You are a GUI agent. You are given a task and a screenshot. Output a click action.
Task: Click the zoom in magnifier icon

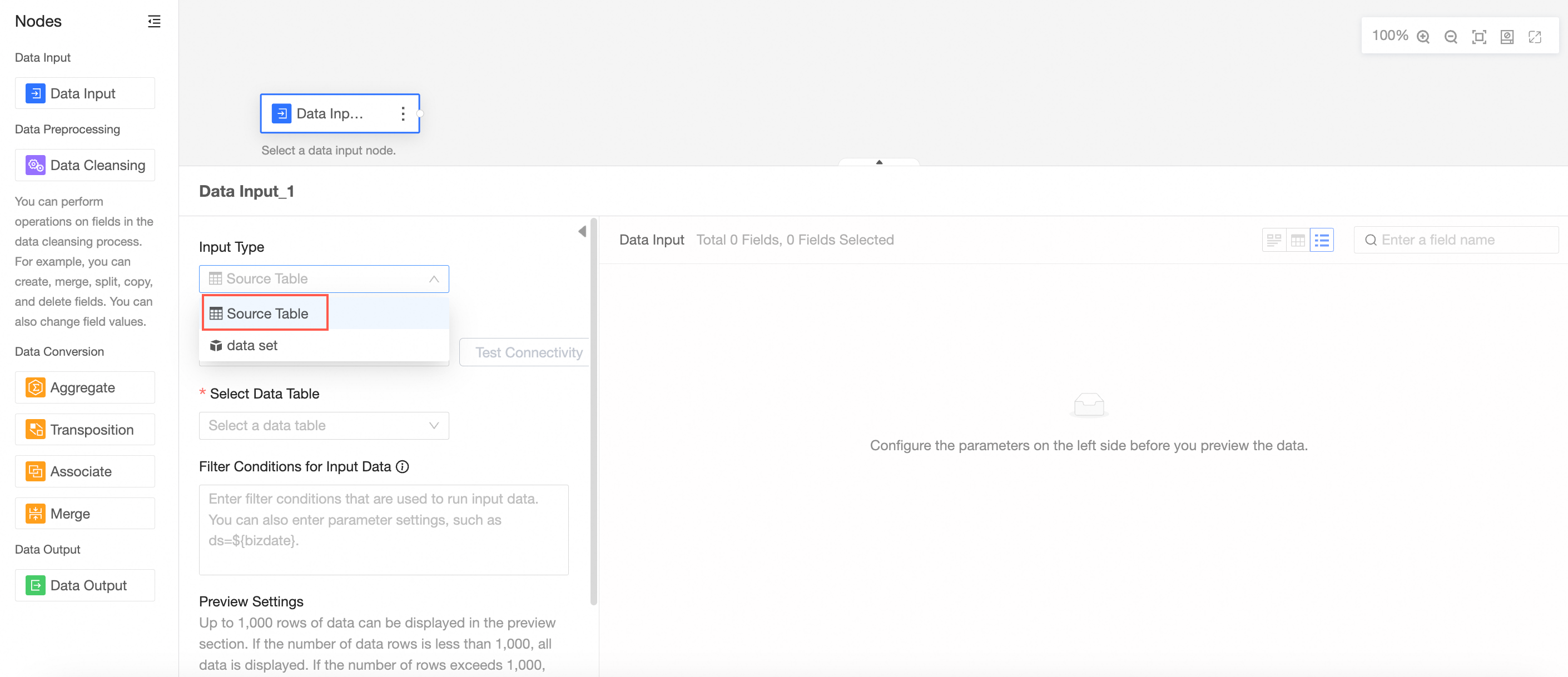(1422, 37)
